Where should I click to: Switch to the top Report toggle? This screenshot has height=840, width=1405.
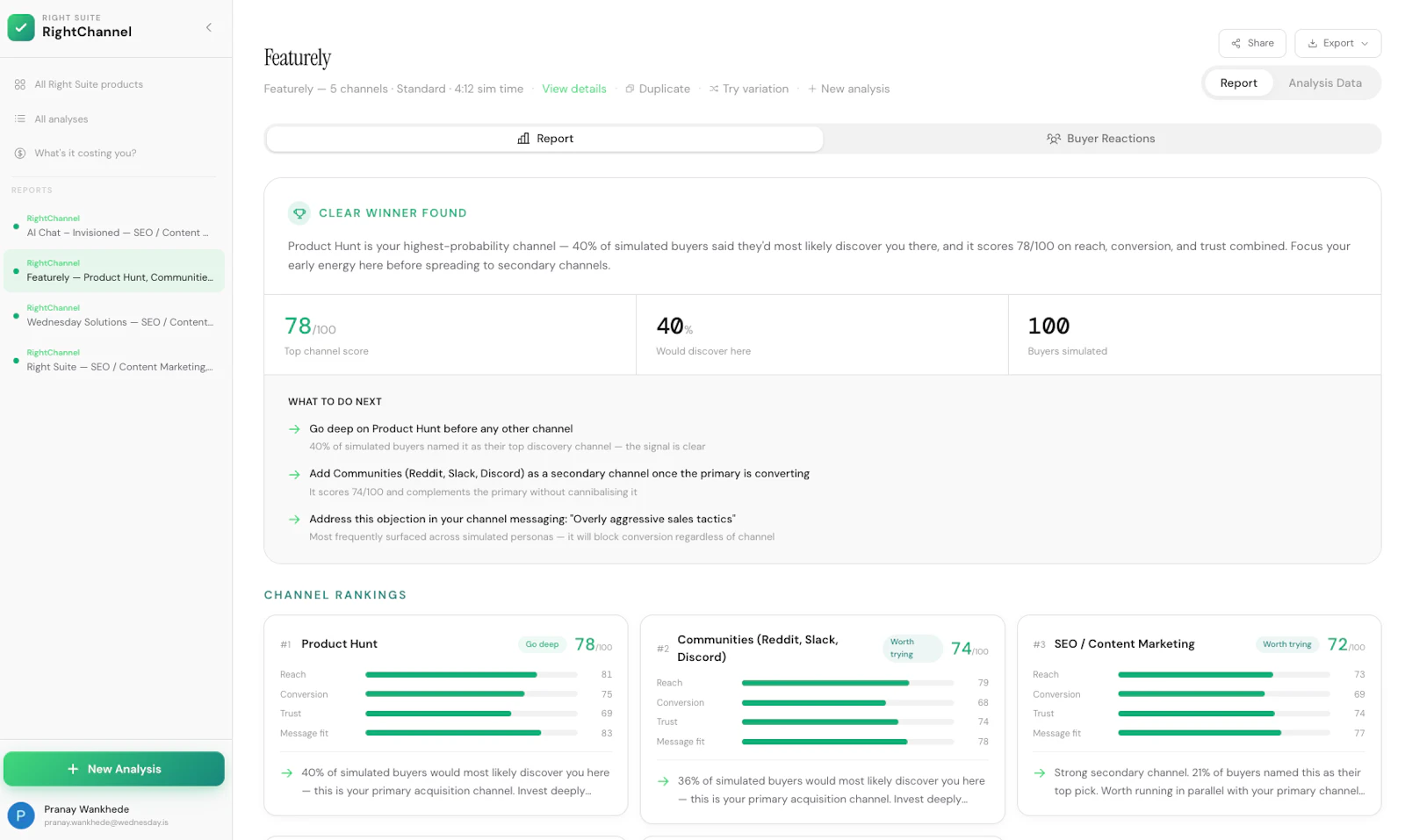tap(1238, 83)
